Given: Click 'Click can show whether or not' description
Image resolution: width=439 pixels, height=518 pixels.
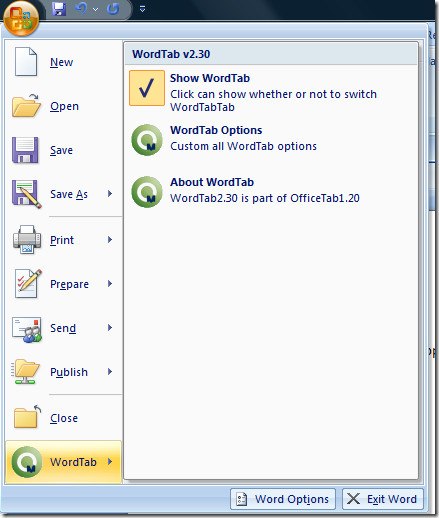Looking at the screenshot, I should [x=273, y=101].
